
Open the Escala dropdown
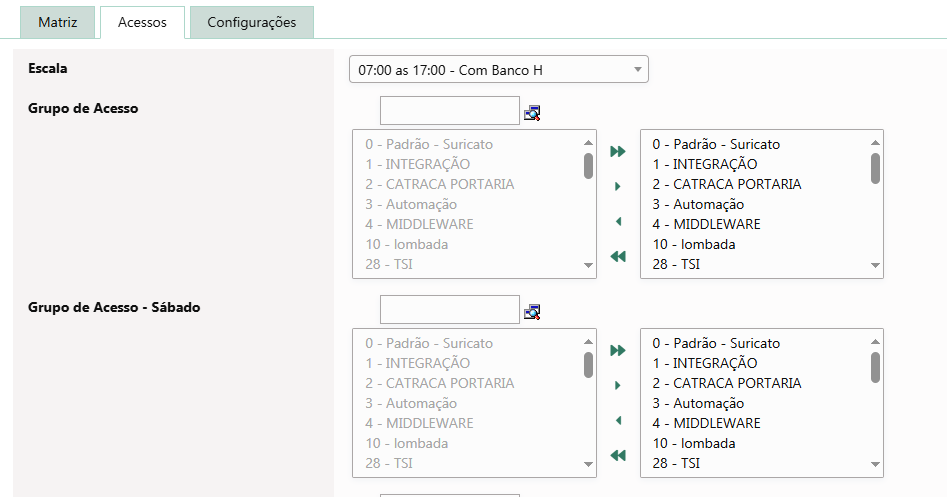[498, 70]
